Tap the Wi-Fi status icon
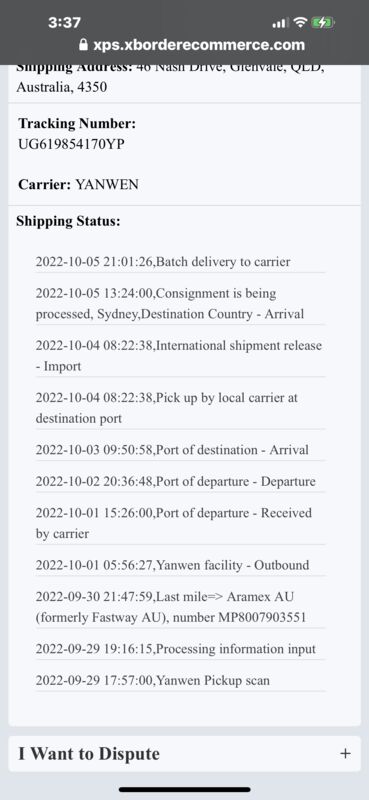 click(x=301, y=22)
